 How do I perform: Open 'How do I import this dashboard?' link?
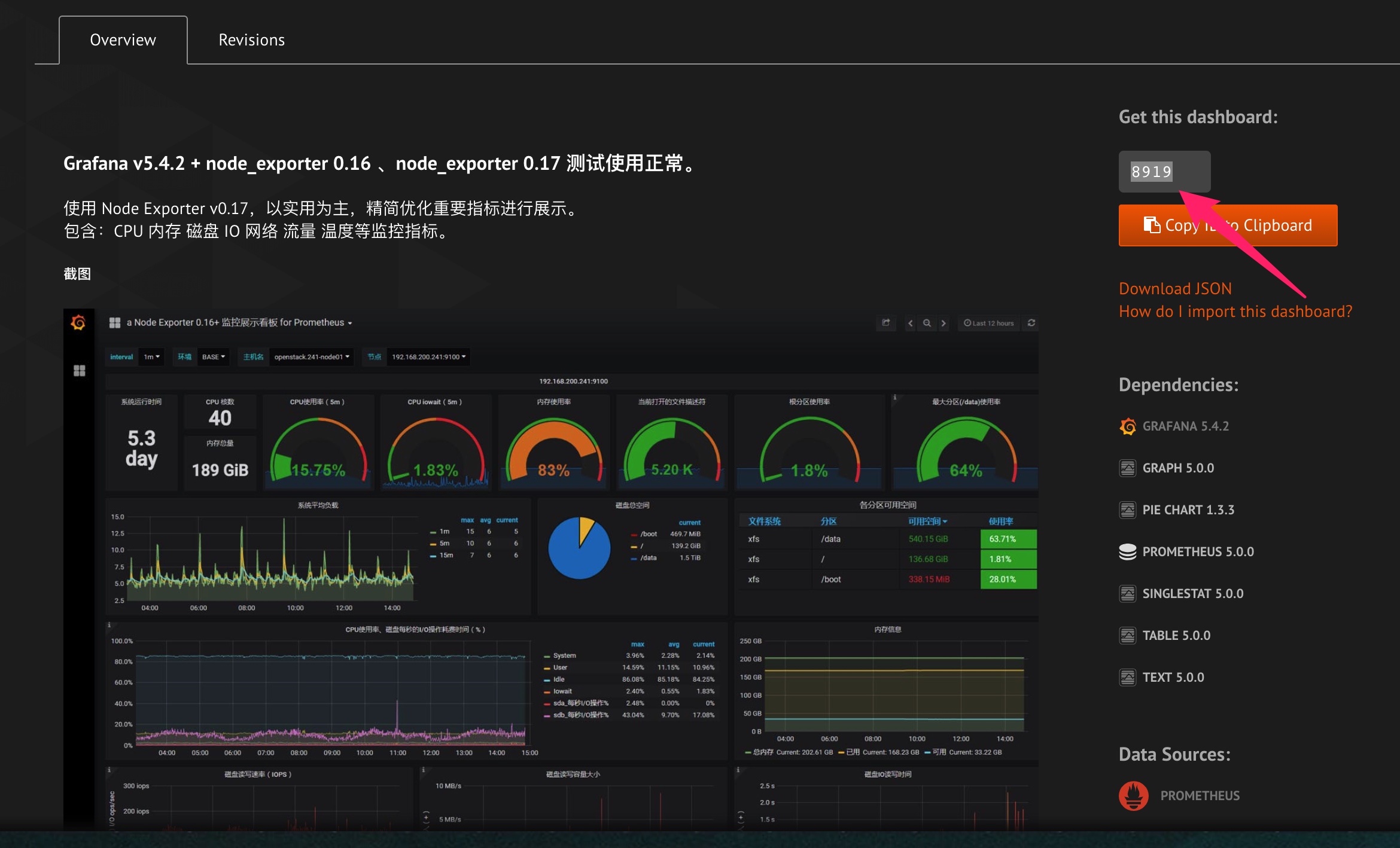[1235, 312]
